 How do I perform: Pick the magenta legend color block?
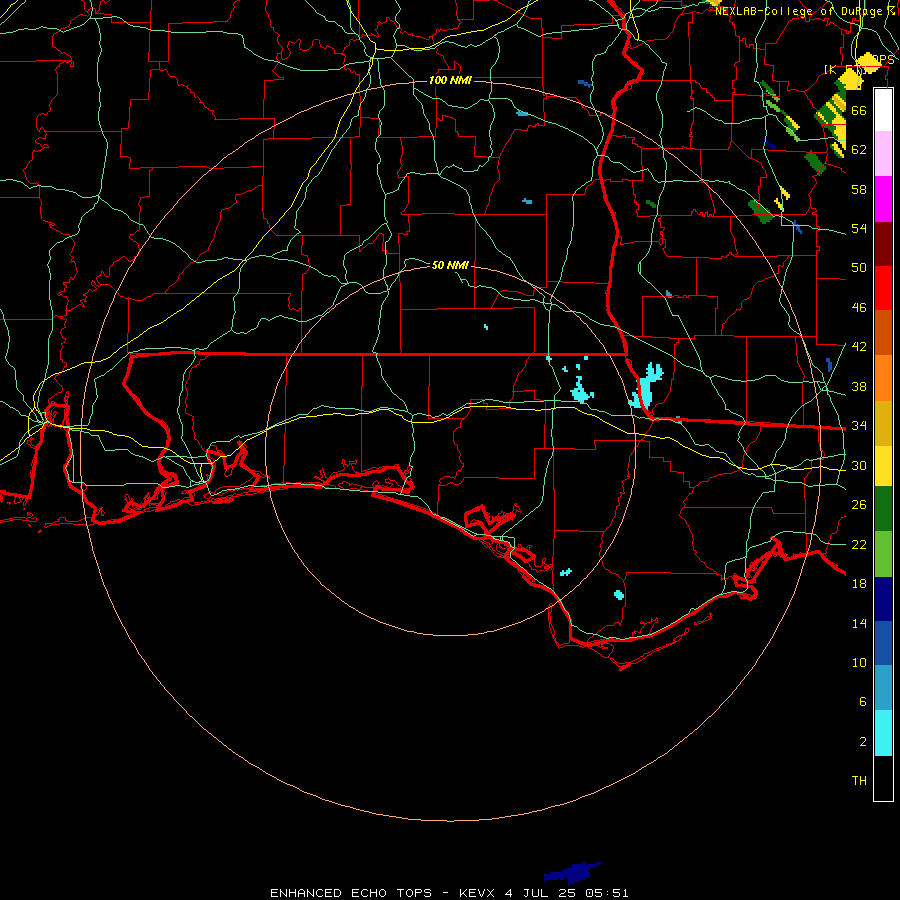tap(883, 199)
